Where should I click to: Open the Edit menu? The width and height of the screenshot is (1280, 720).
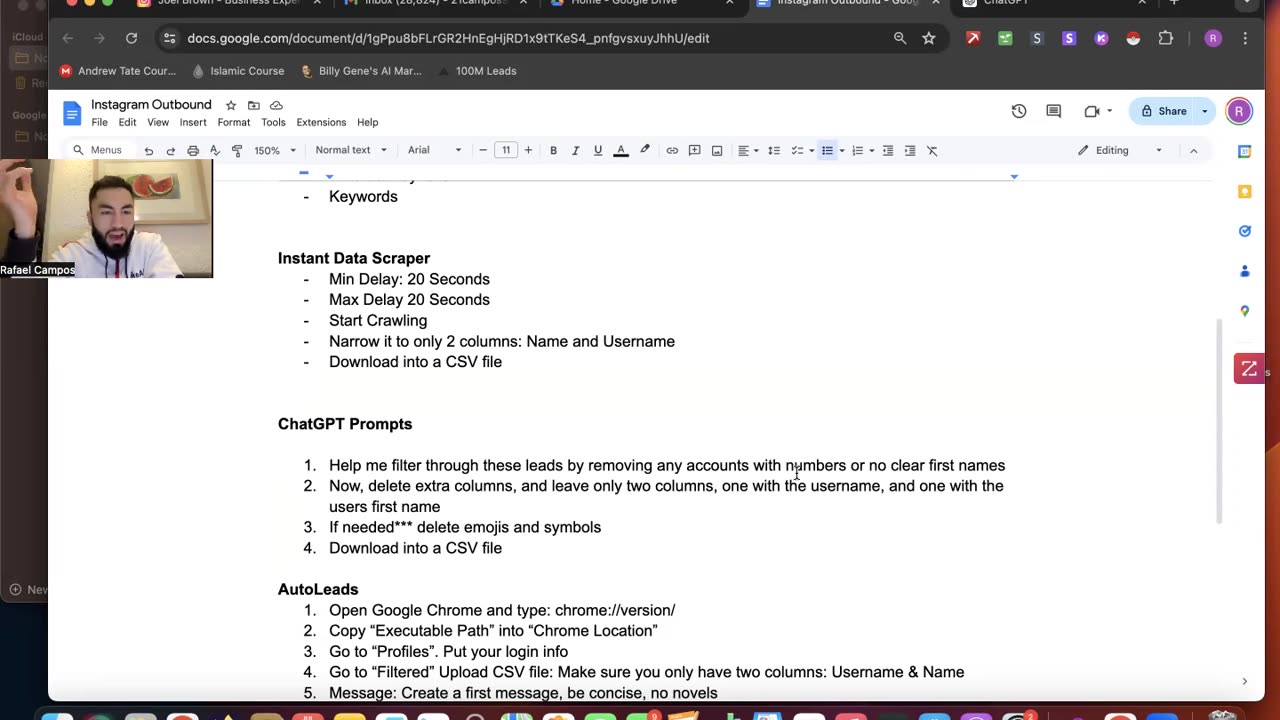coord(127,123)
